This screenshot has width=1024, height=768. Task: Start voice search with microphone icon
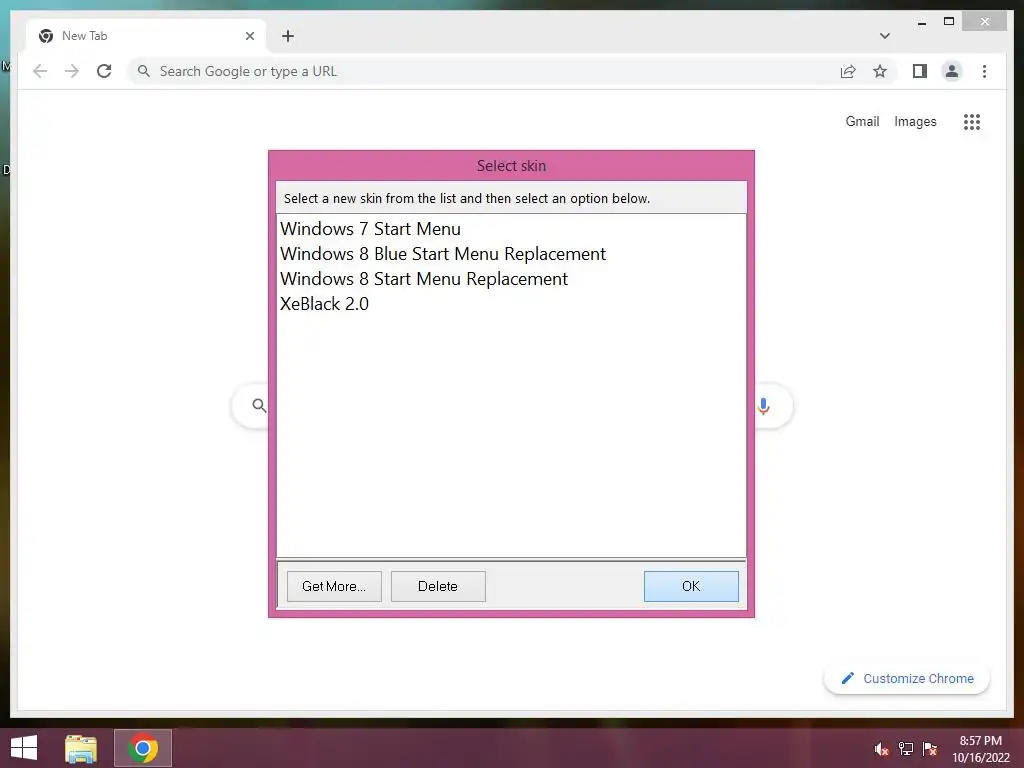[763, 406]
